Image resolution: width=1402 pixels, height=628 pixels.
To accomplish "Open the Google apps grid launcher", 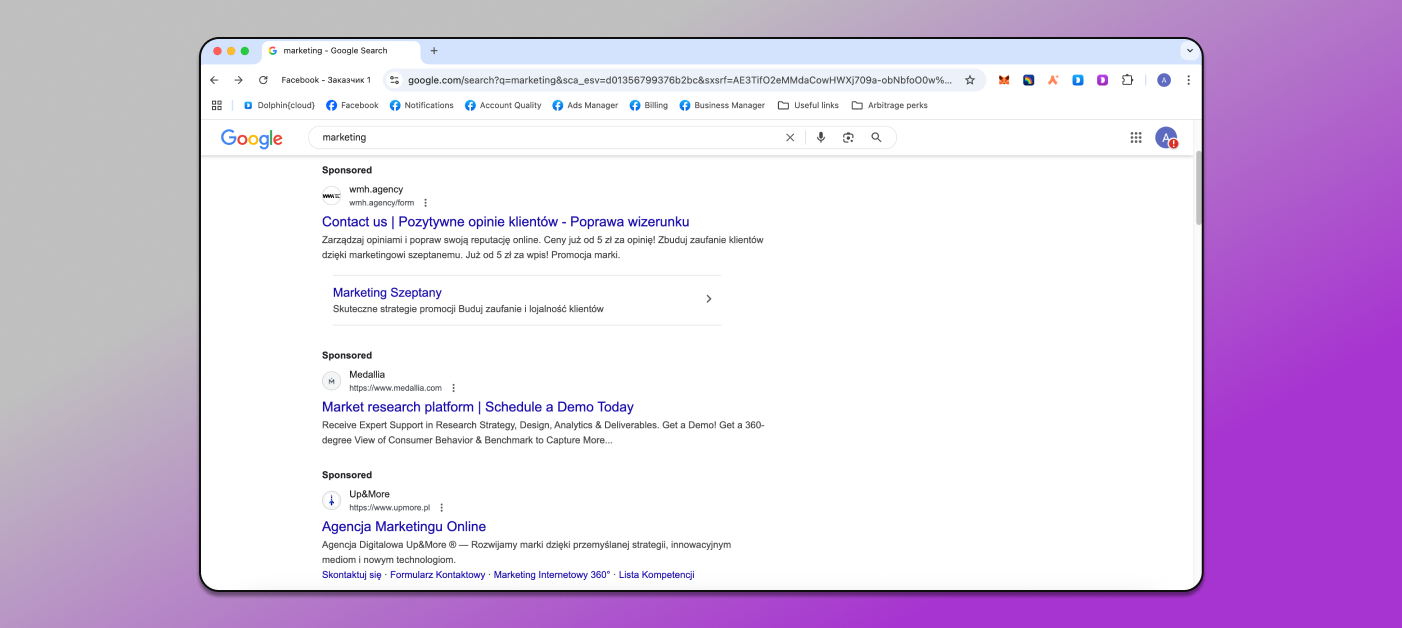I will (1136, 137).
